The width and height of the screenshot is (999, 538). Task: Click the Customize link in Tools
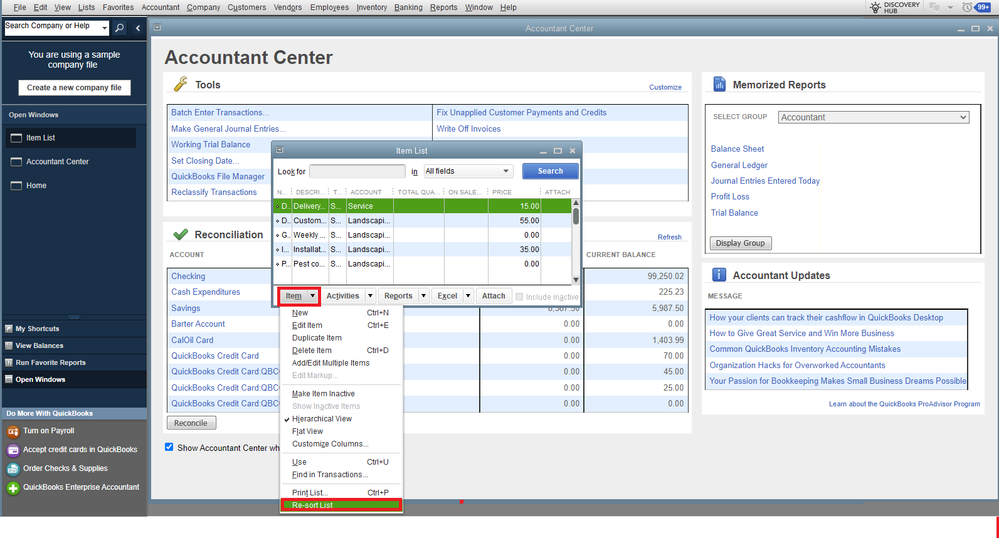[665, 87]
